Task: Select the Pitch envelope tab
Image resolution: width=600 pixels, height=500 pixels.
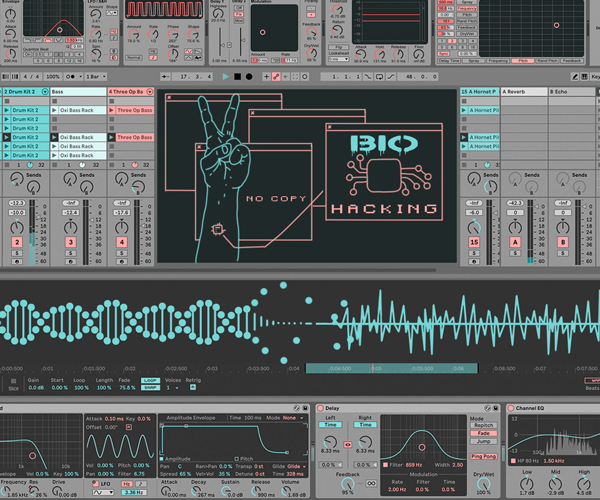Action: click(x=244, y=459)
